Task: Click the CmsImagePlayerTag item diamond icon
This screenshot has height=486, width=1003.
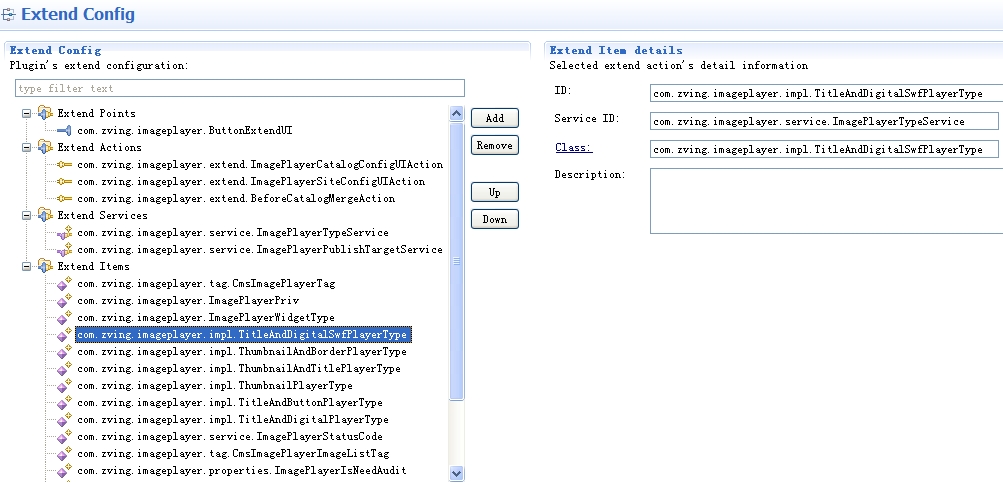Action: (x=64, y=284)
